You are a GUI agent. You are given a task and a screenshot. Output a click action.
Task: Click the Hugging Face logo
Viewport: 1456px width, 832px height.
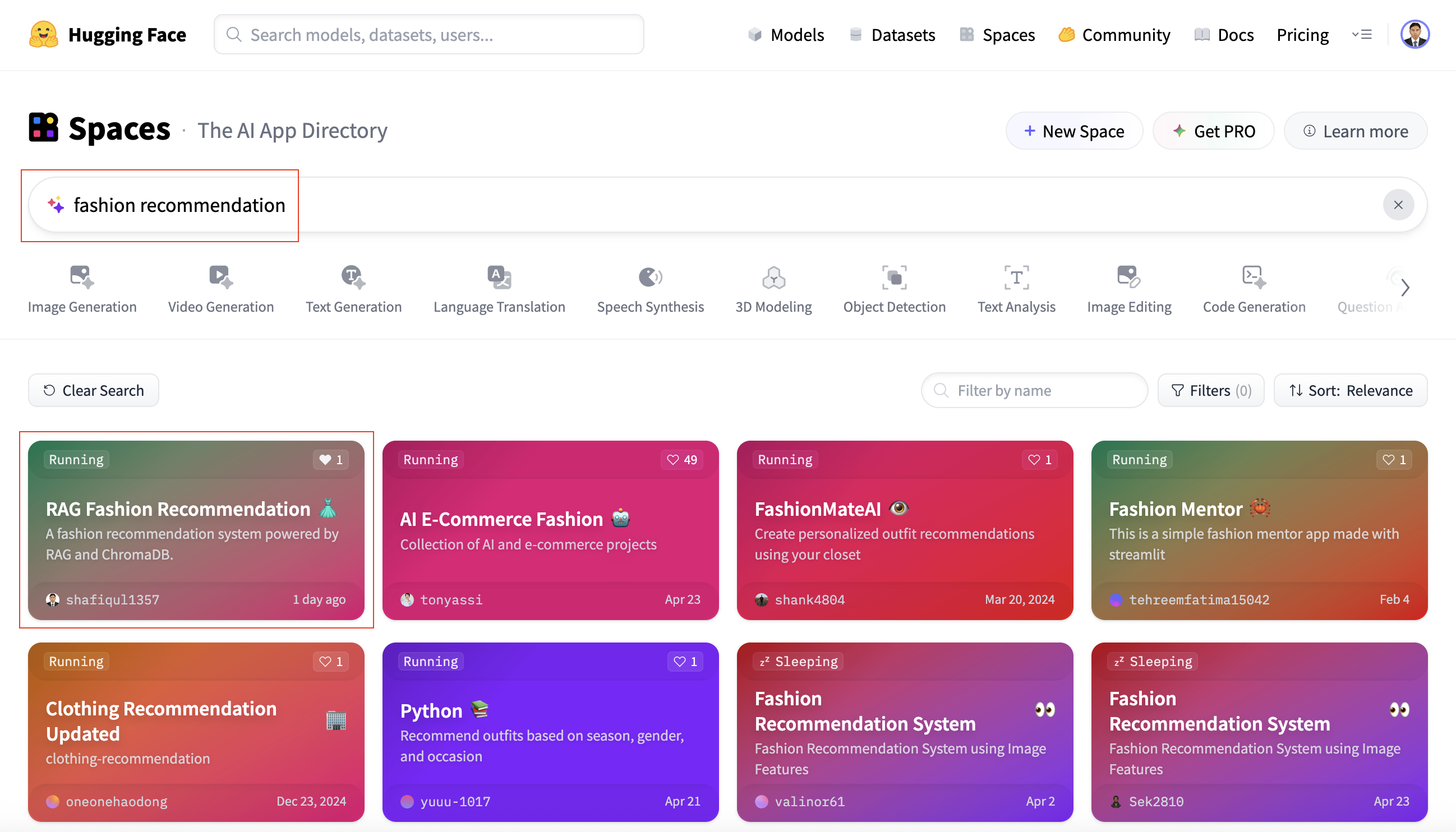108,34
